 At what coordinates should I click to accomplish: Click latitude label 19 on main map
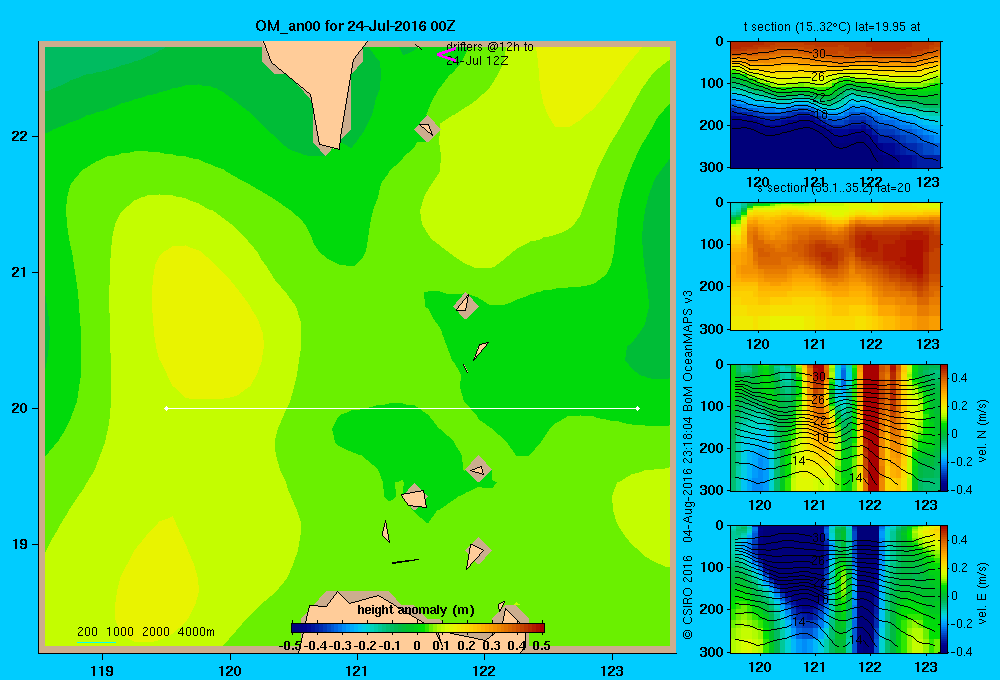[x=20, y=544]
